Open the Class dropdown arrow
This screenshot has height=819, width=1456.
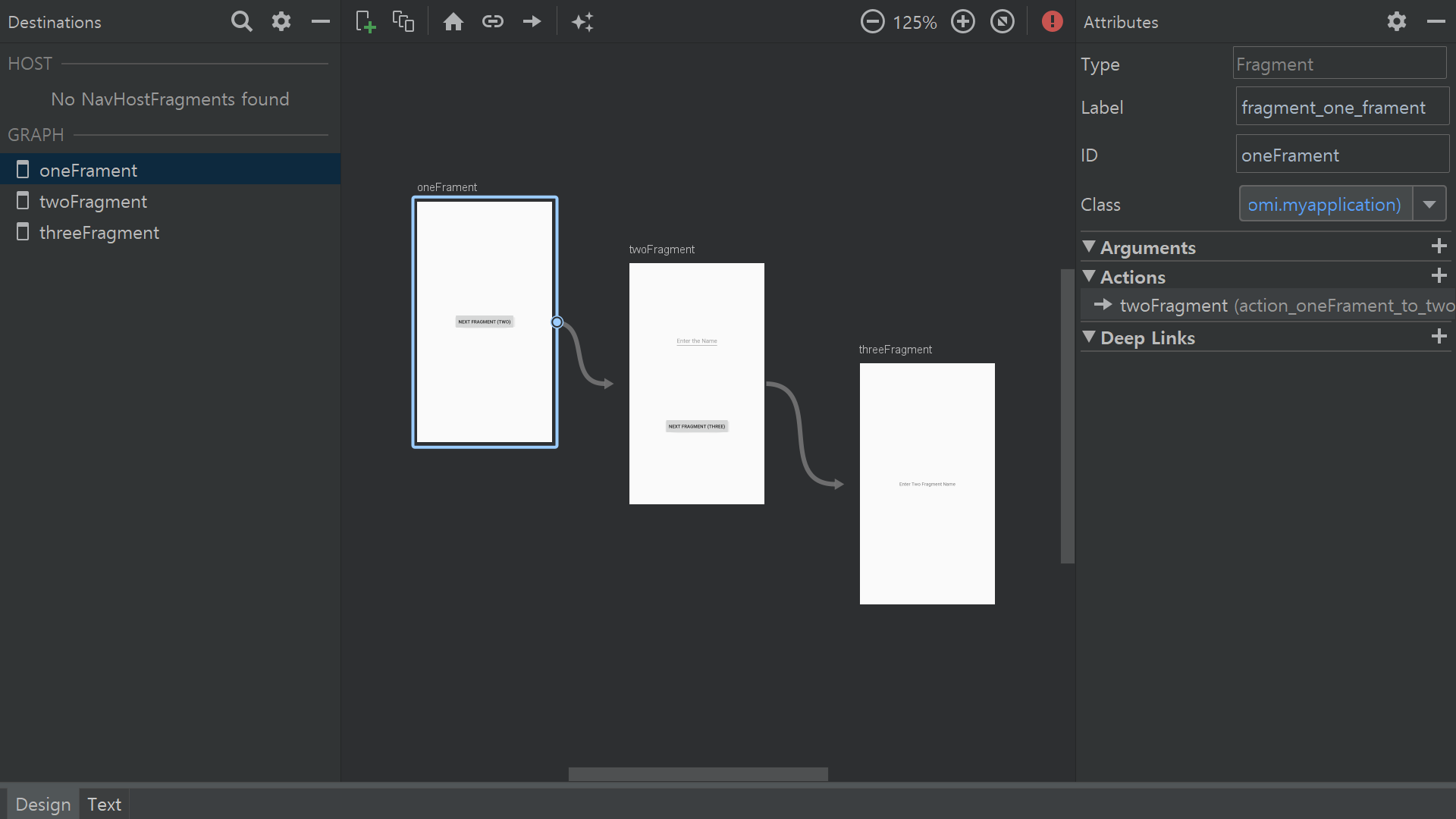click(1429, 204)
